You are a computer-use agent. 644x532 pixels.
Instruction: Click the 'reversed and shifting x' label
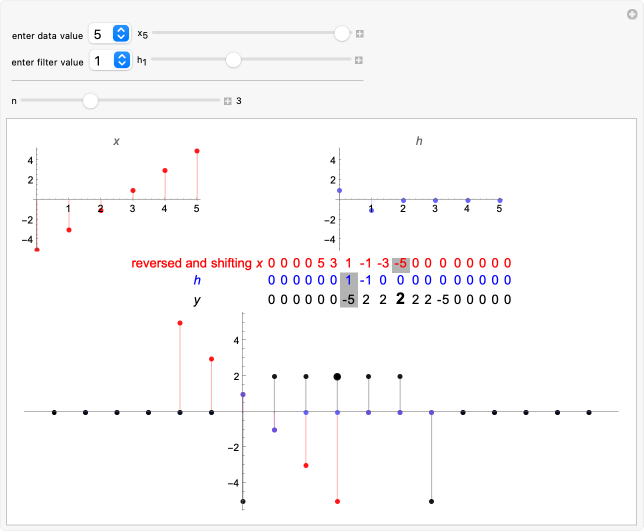(197, 263)
